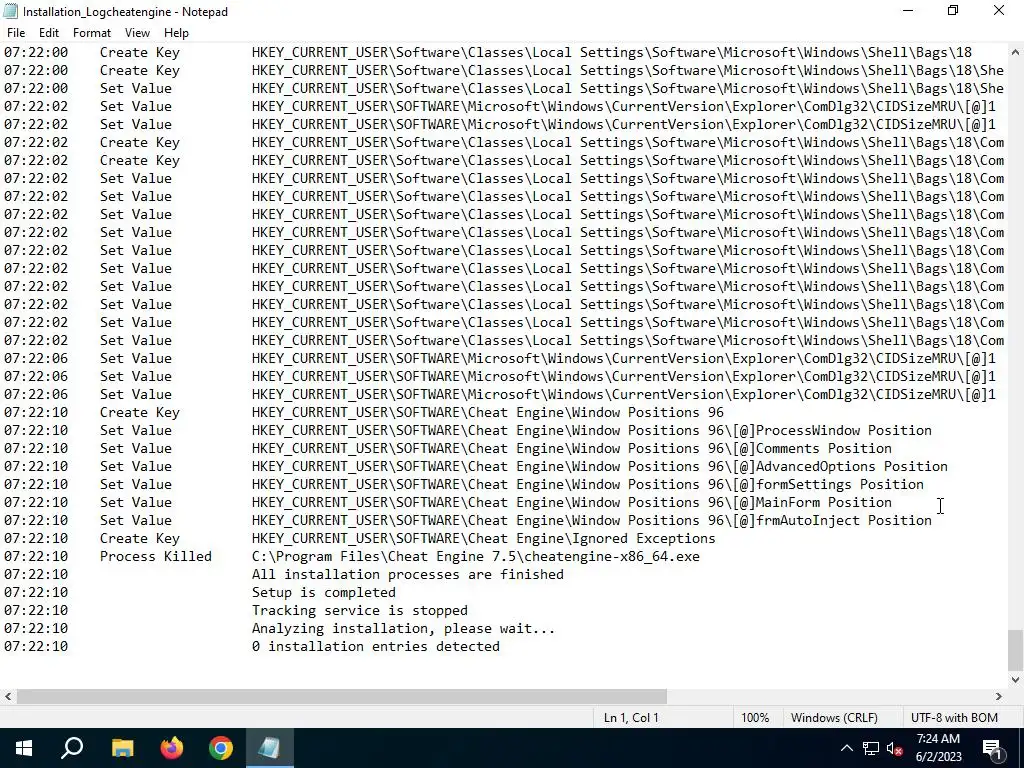
Task: Open taskbar search magnifier
Action: pyautogui.click(x=72, y=748)
